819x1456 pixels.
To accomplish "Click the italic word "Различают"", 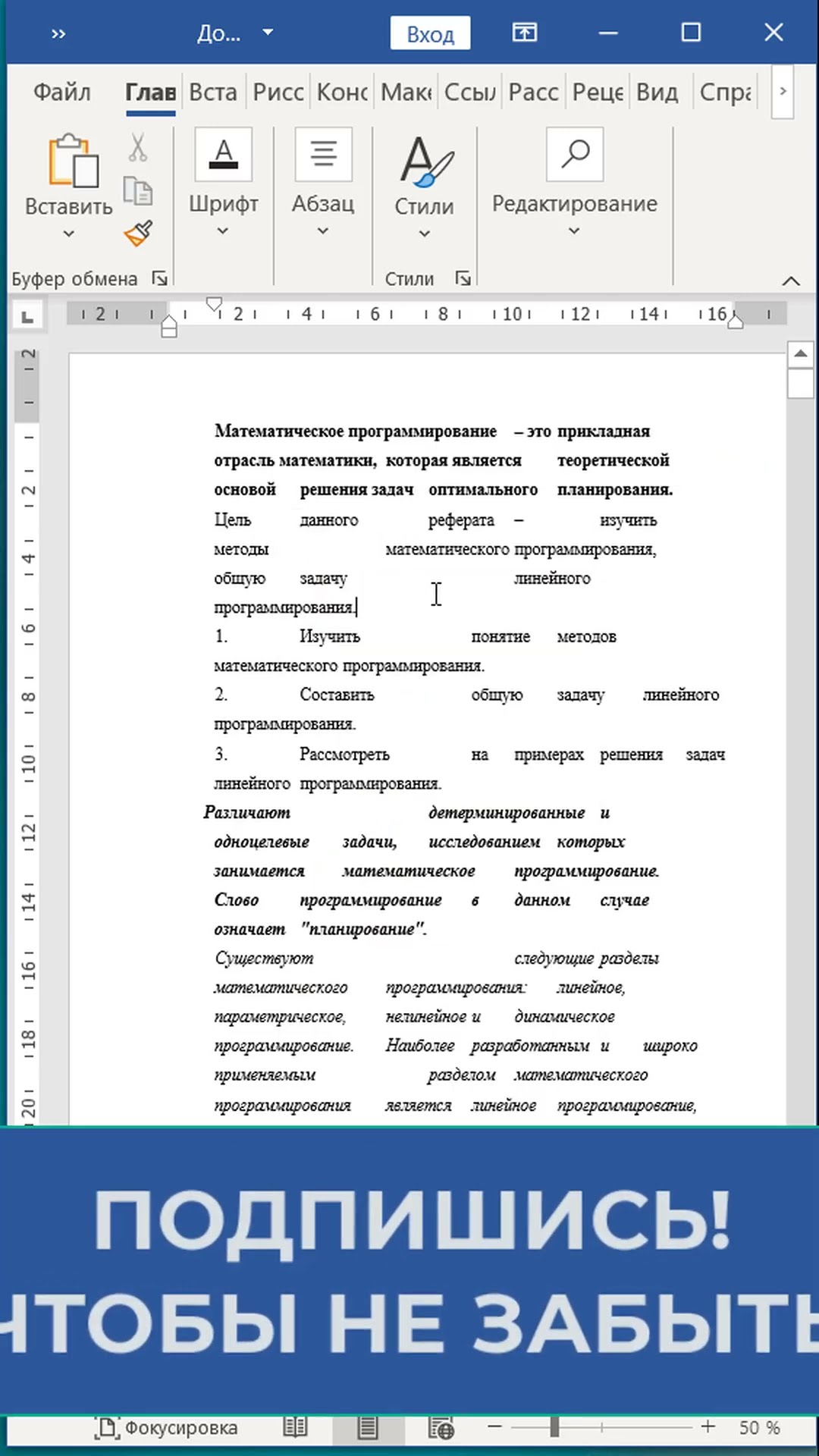I will pyautogui.click(x=247, y=813).
